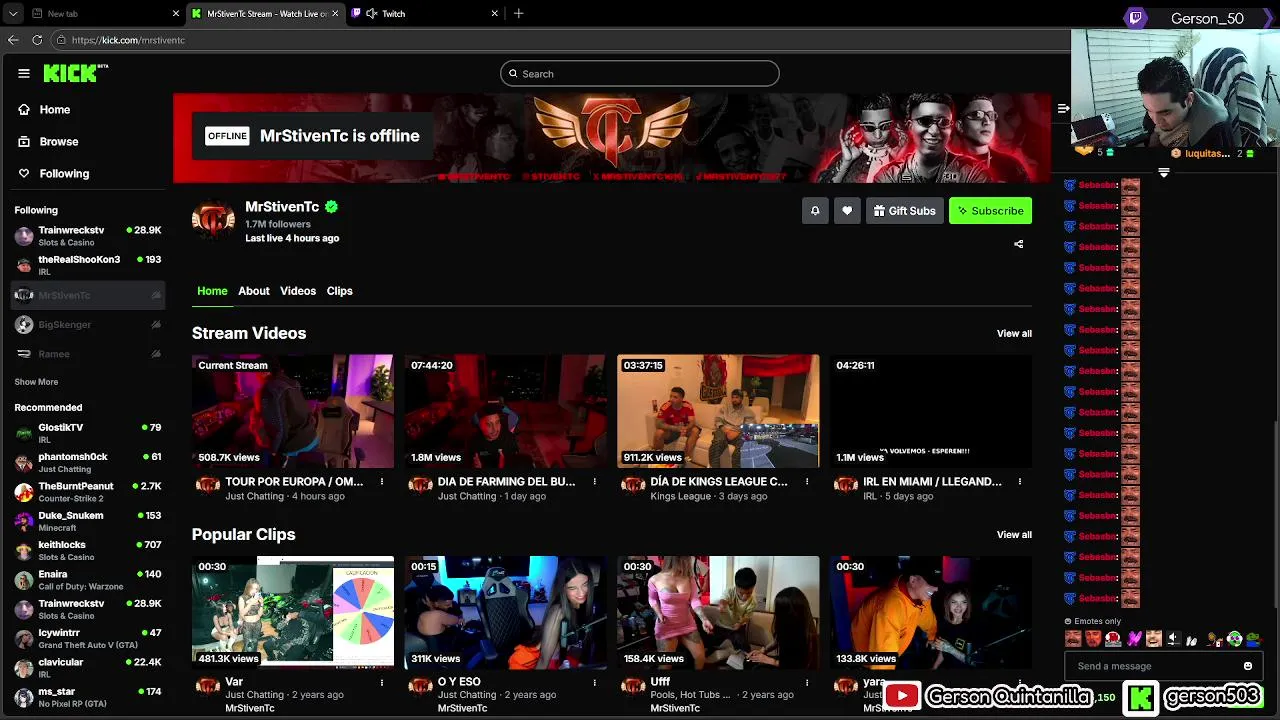Image resolution: width=1280 pixels, height=720 pixels.
Task: Open options for DÍA DE KINGS LEAGUE video
Action: pyautogui.click(x=807, y=482)
